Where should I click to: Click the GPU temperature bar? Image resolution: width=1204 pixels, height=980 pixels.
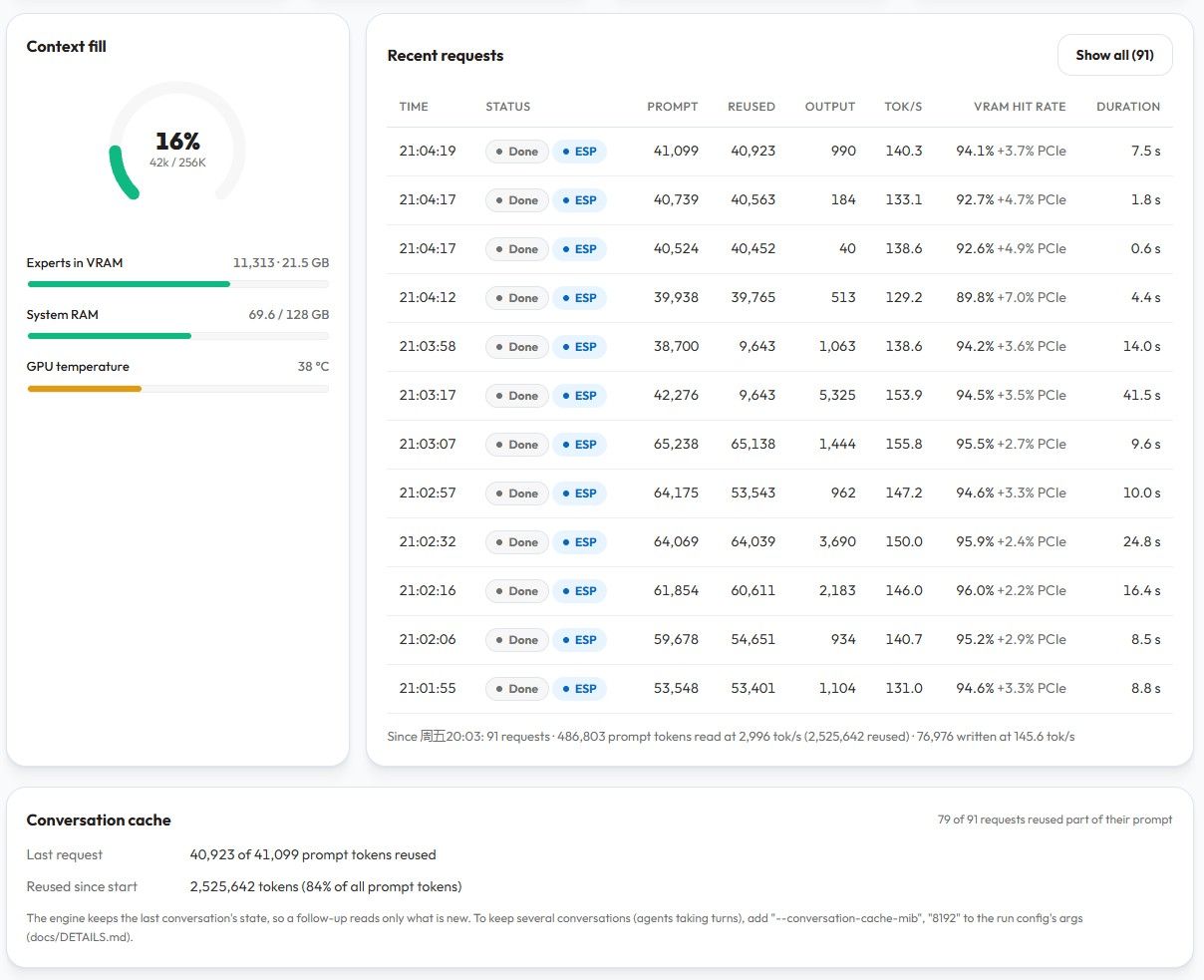pos(177,389)
